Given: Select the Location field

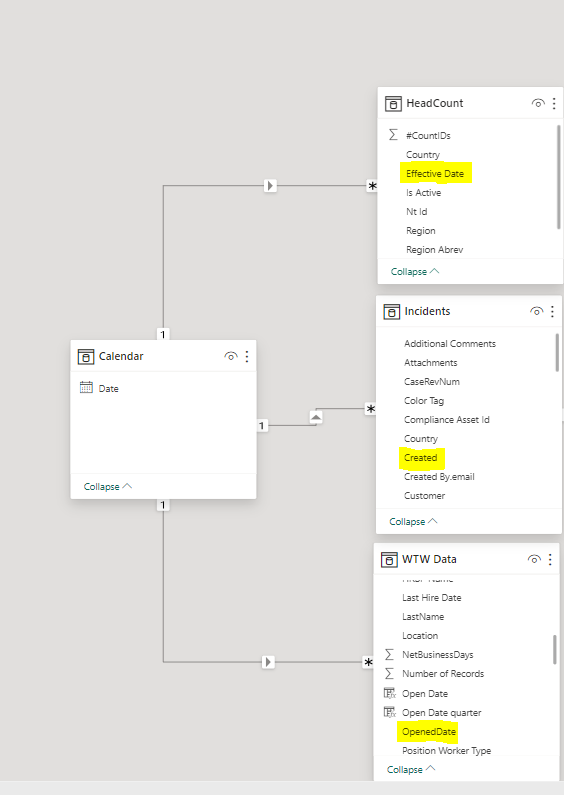Looking at the screenshot, I should 420,636.
